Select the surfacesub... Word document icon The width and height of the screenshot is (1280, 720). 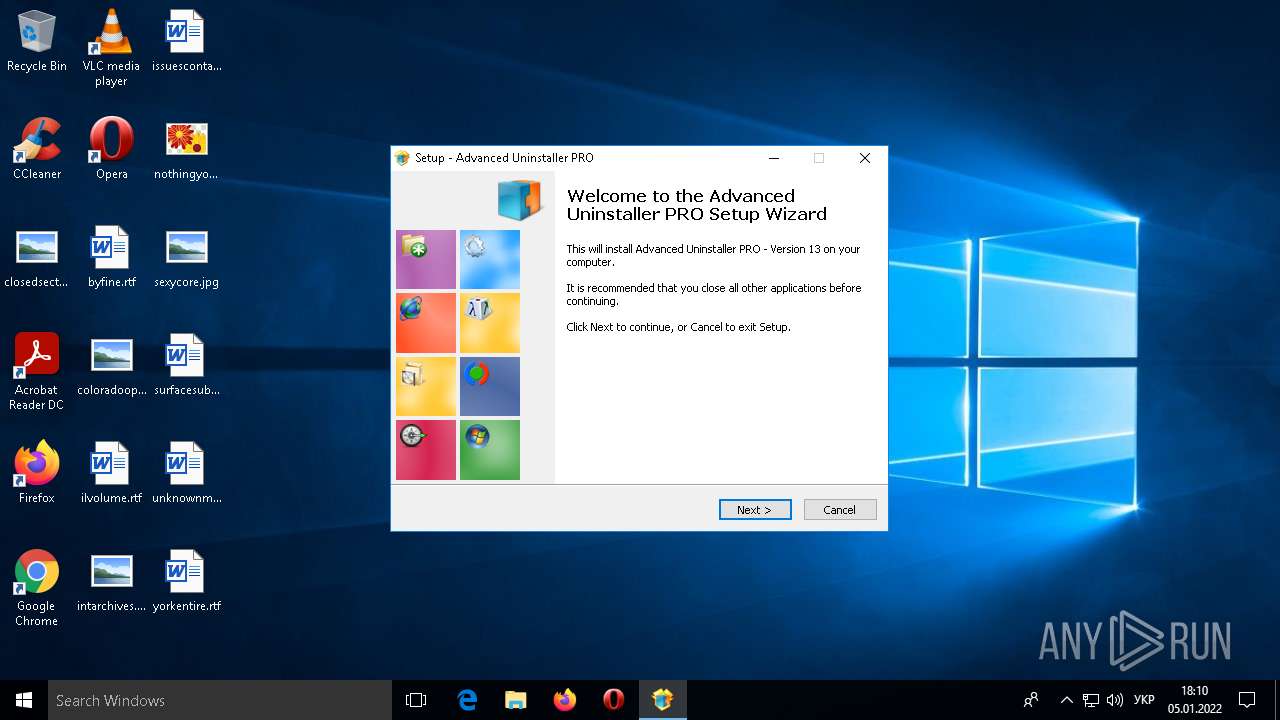(186, 365)
